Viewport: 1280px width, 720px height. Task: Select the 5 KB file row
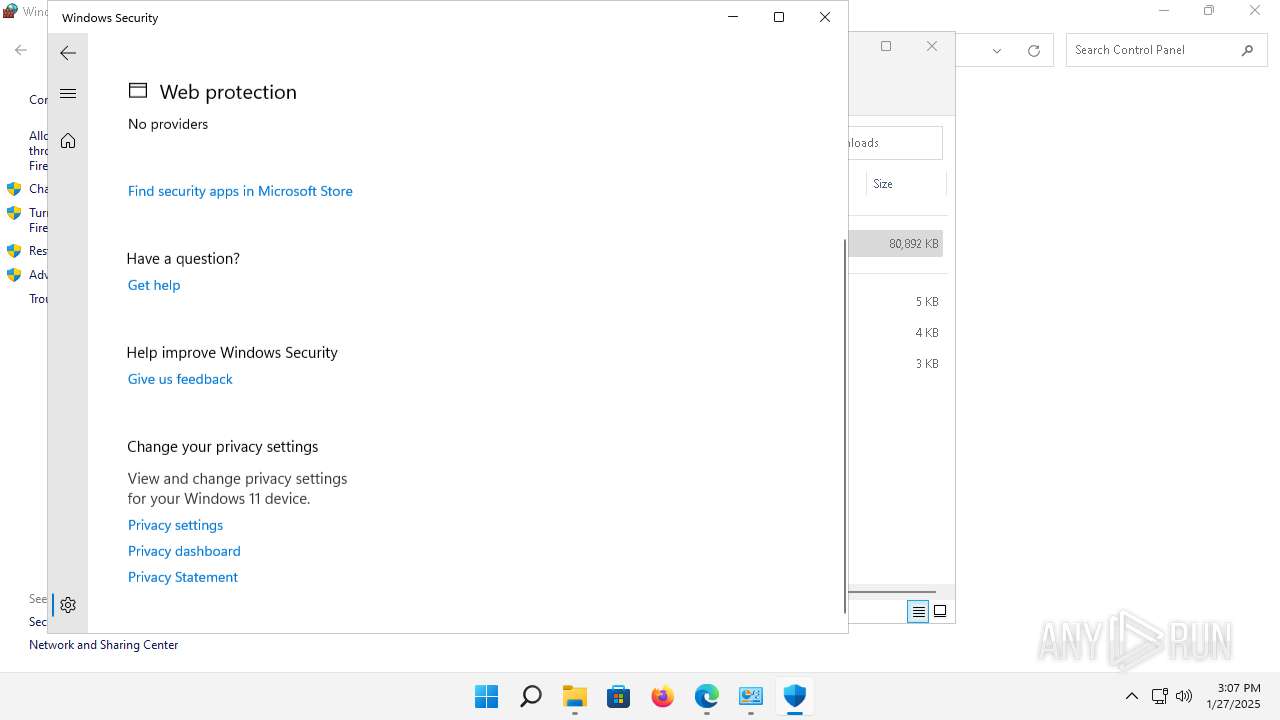pos(896,302)
